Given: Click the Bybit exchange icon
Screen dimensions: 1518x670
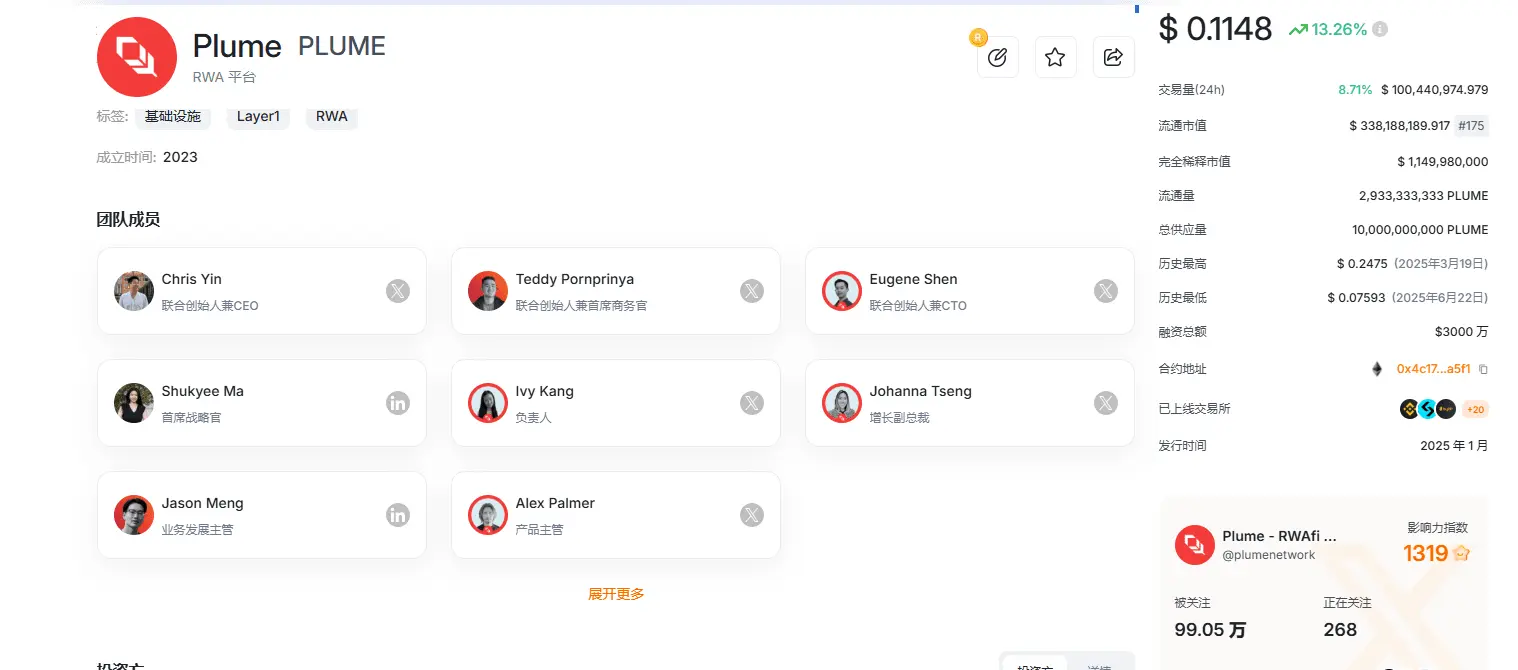Looking at the screenshot, I should 1445,409.
